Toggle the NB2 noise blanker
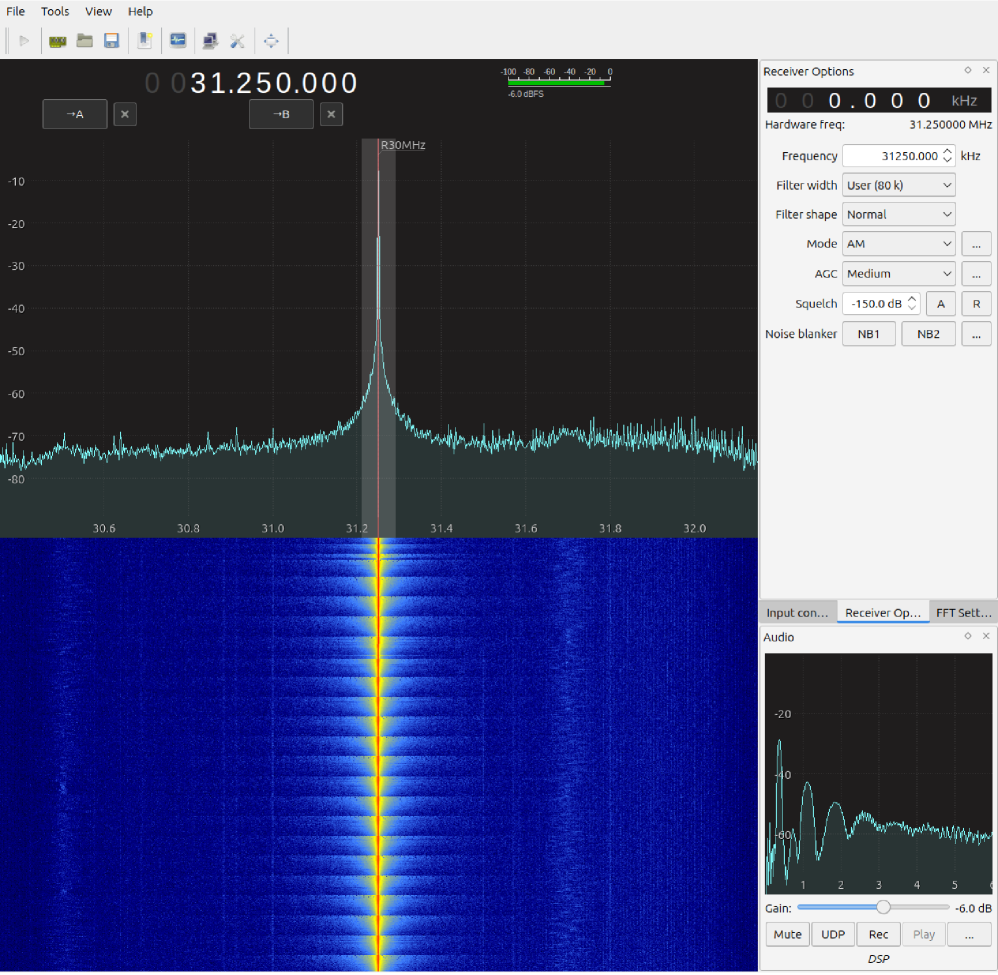This screenshot has height=975, width=998. (x=928, y=334)
